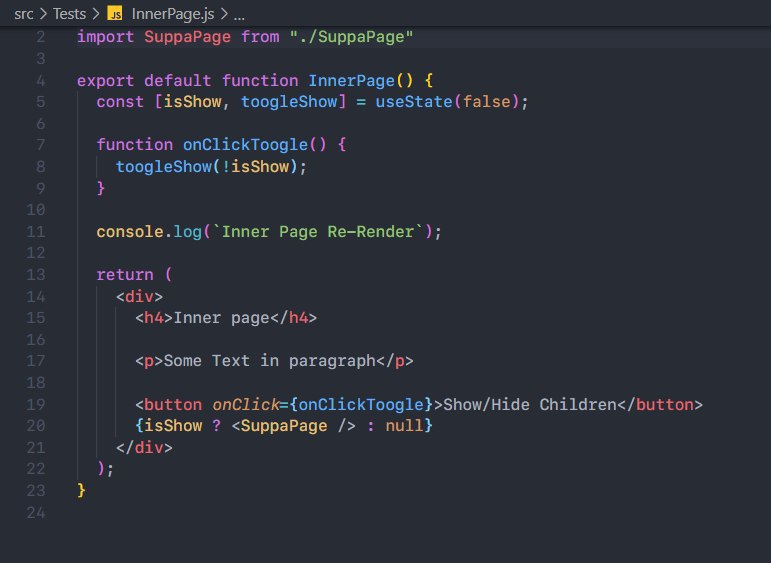This screenshot has width=771, height=563.
Task: Click '<SuppaPage />' JSX element on line 20
Action: tap(294, 426)
